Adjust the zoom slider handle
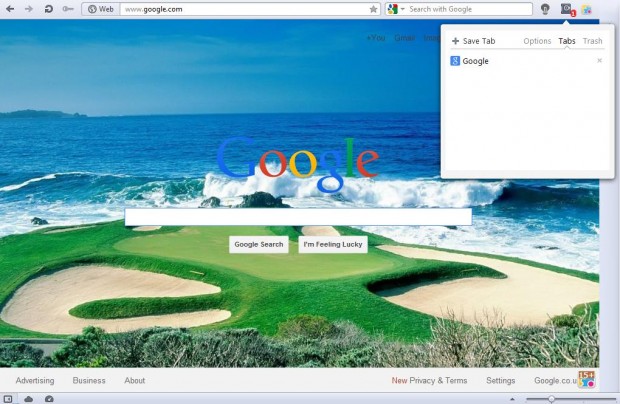Image resolution: width=620 pixels, height=404 pixels. (551, 399)
